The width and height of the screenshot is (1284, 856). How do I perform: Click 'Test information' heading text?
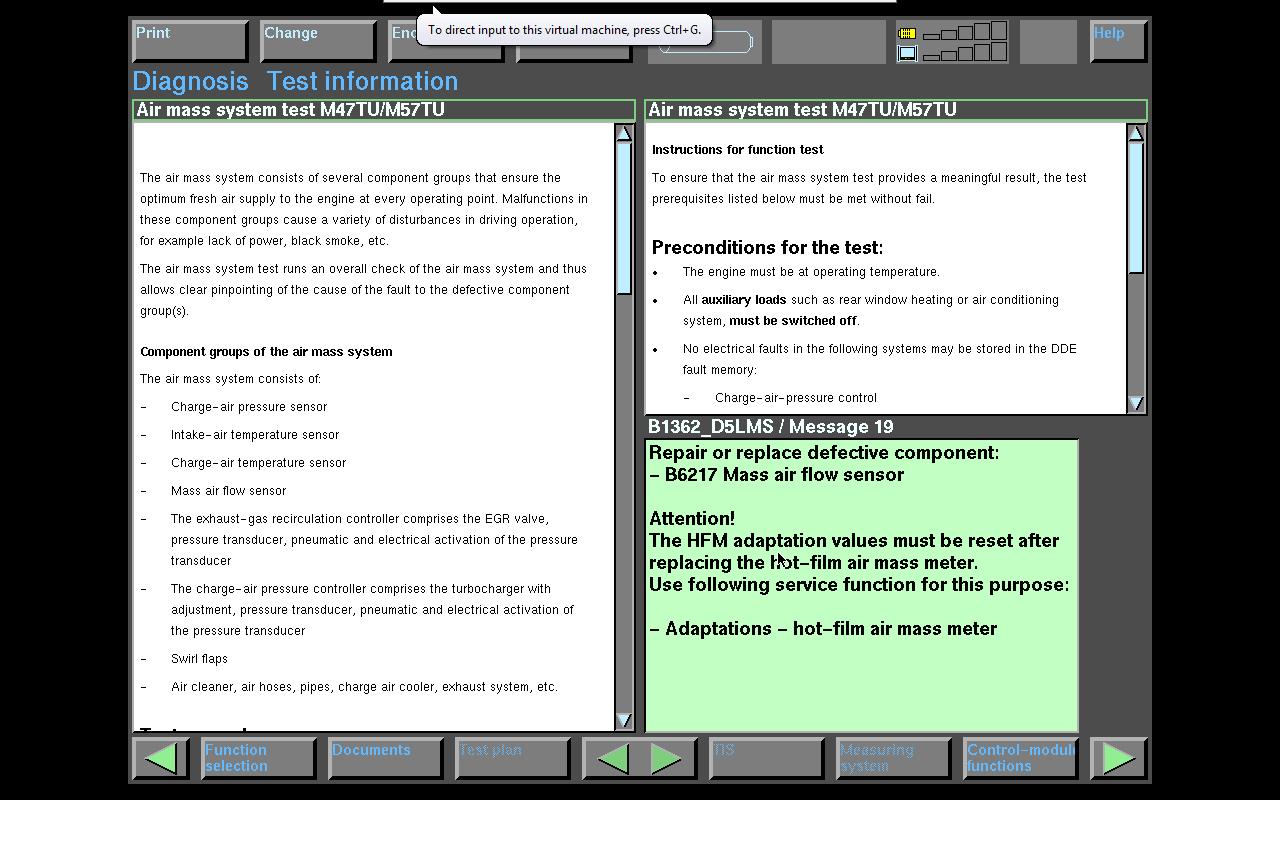pos(362,81)
